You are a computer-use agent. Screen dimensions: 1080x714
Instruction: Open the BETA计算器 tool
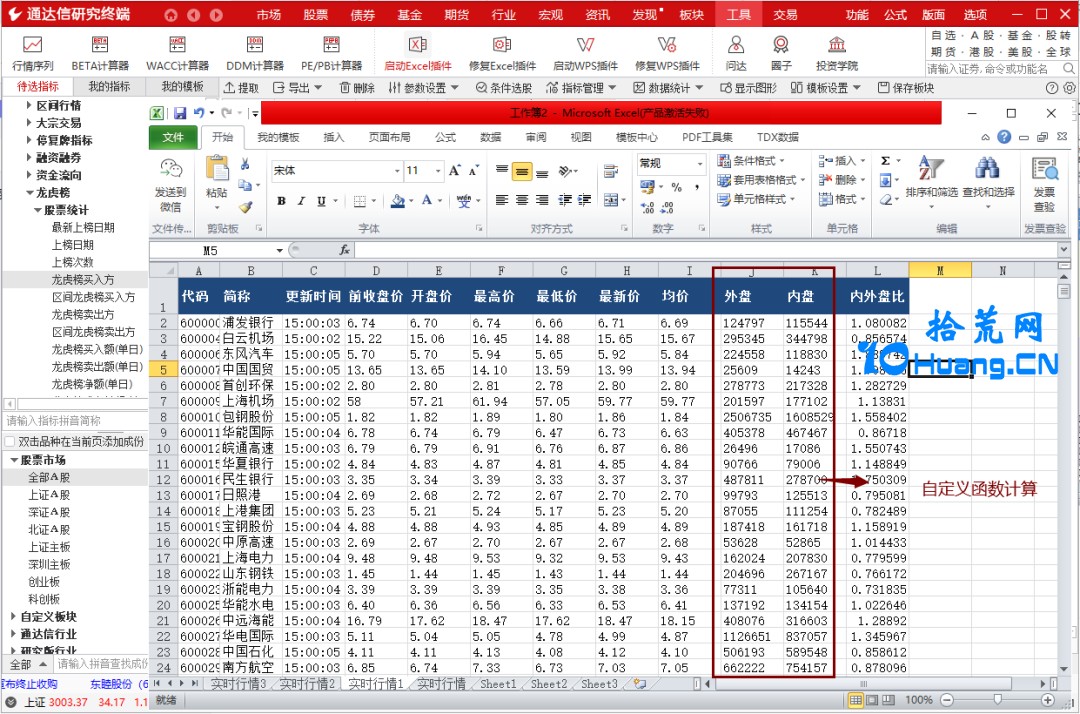tap(100, 53)
